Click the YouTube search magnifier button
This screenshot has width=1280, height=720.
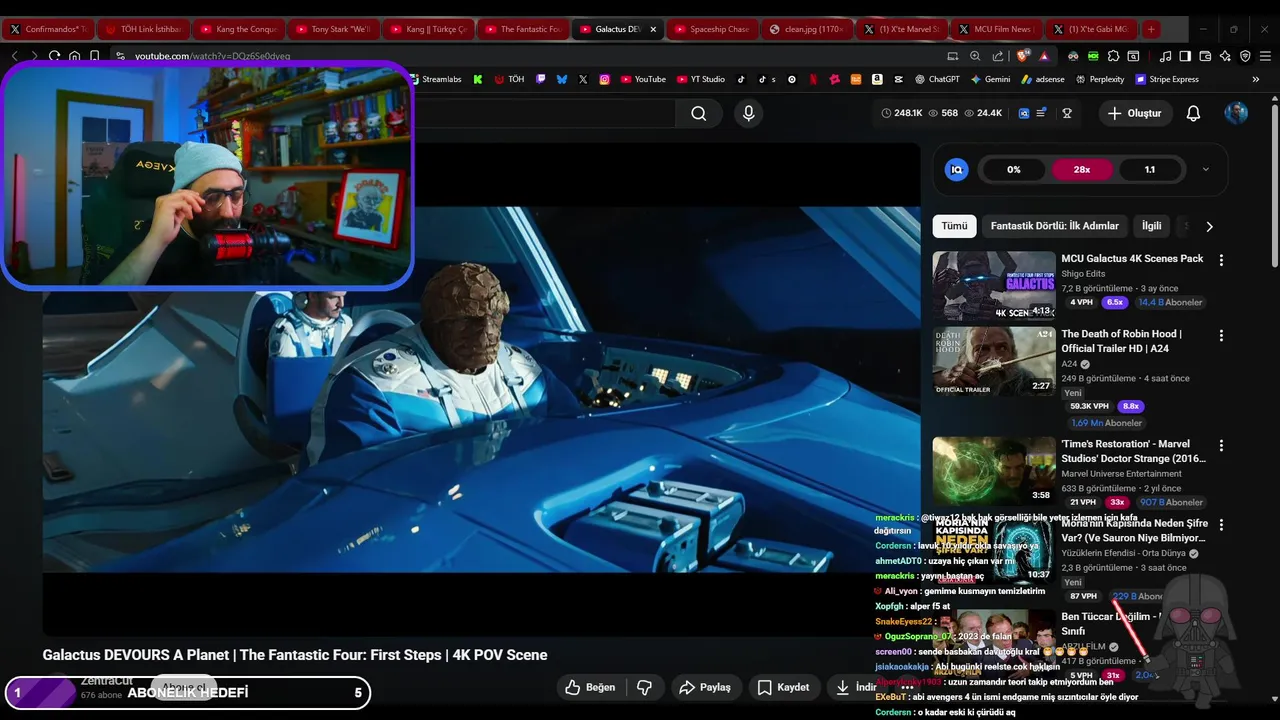pyautogui.click(x=698, y=113)
